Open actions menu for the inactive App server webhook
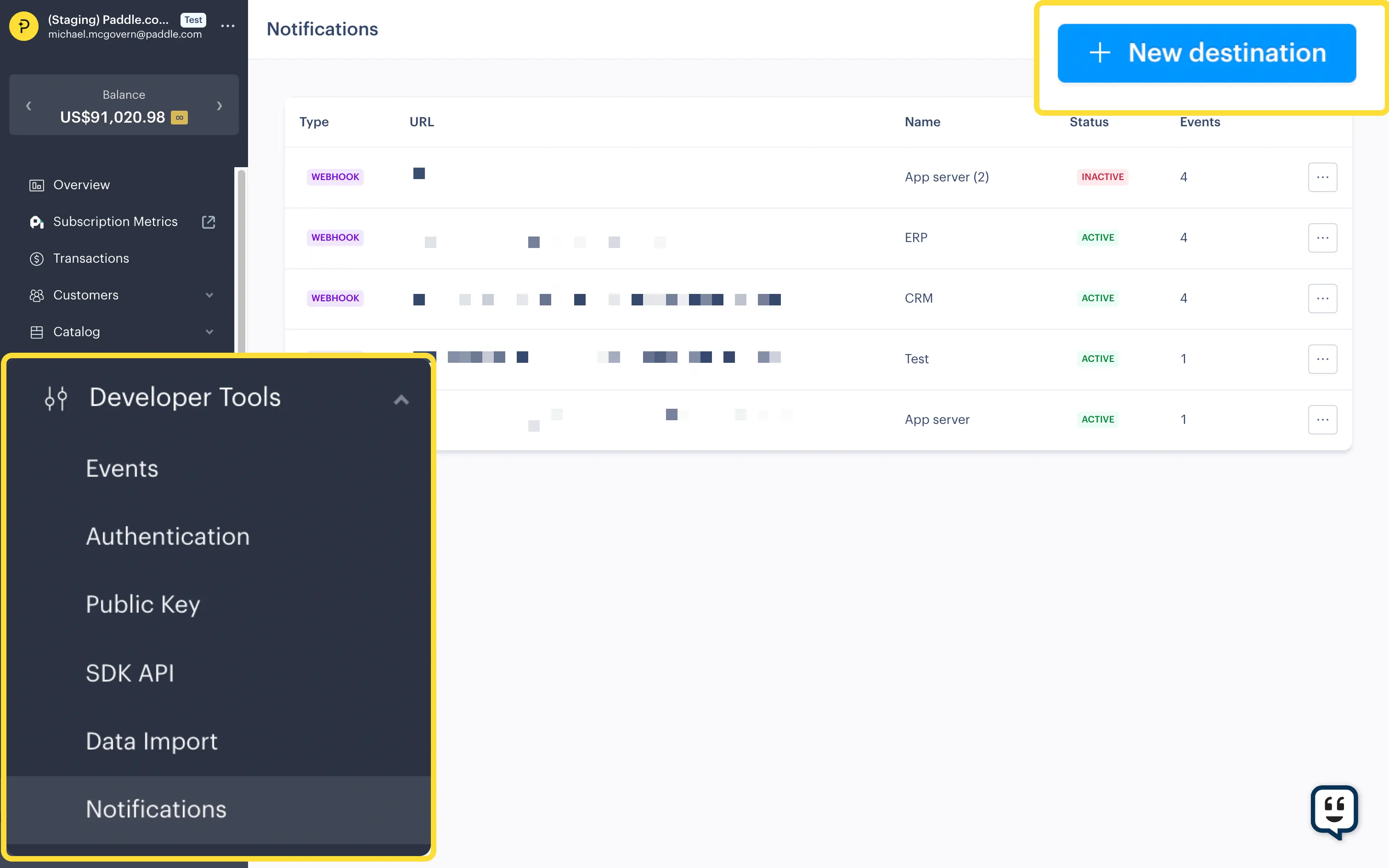Image resolution: width=1389 pixels, height=868 pixels. 1322,177
